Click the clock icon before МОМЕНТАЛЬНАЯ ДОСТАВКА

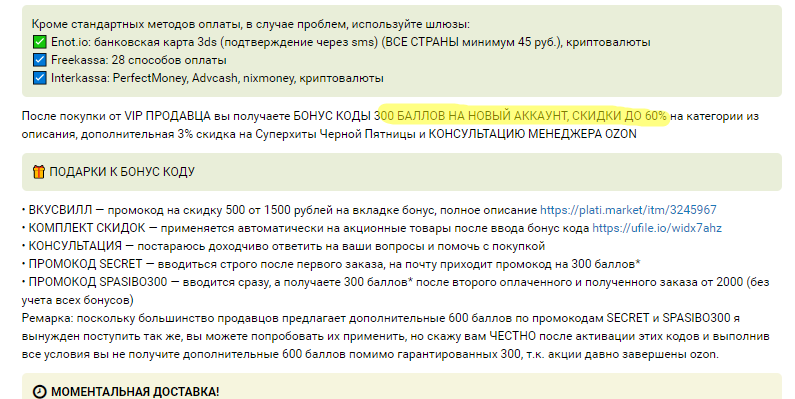tap(39, 392)
